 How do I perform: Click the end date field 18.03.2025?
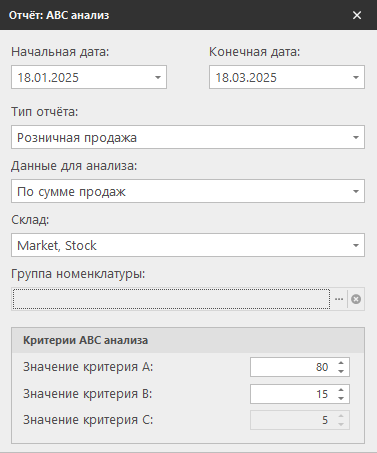pos(287,77)
